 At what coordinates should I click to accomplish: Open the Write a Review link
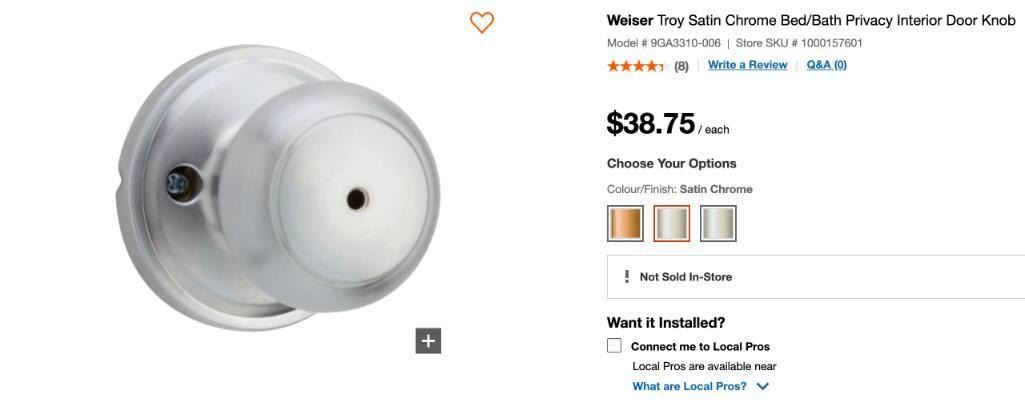coord(747,65)
